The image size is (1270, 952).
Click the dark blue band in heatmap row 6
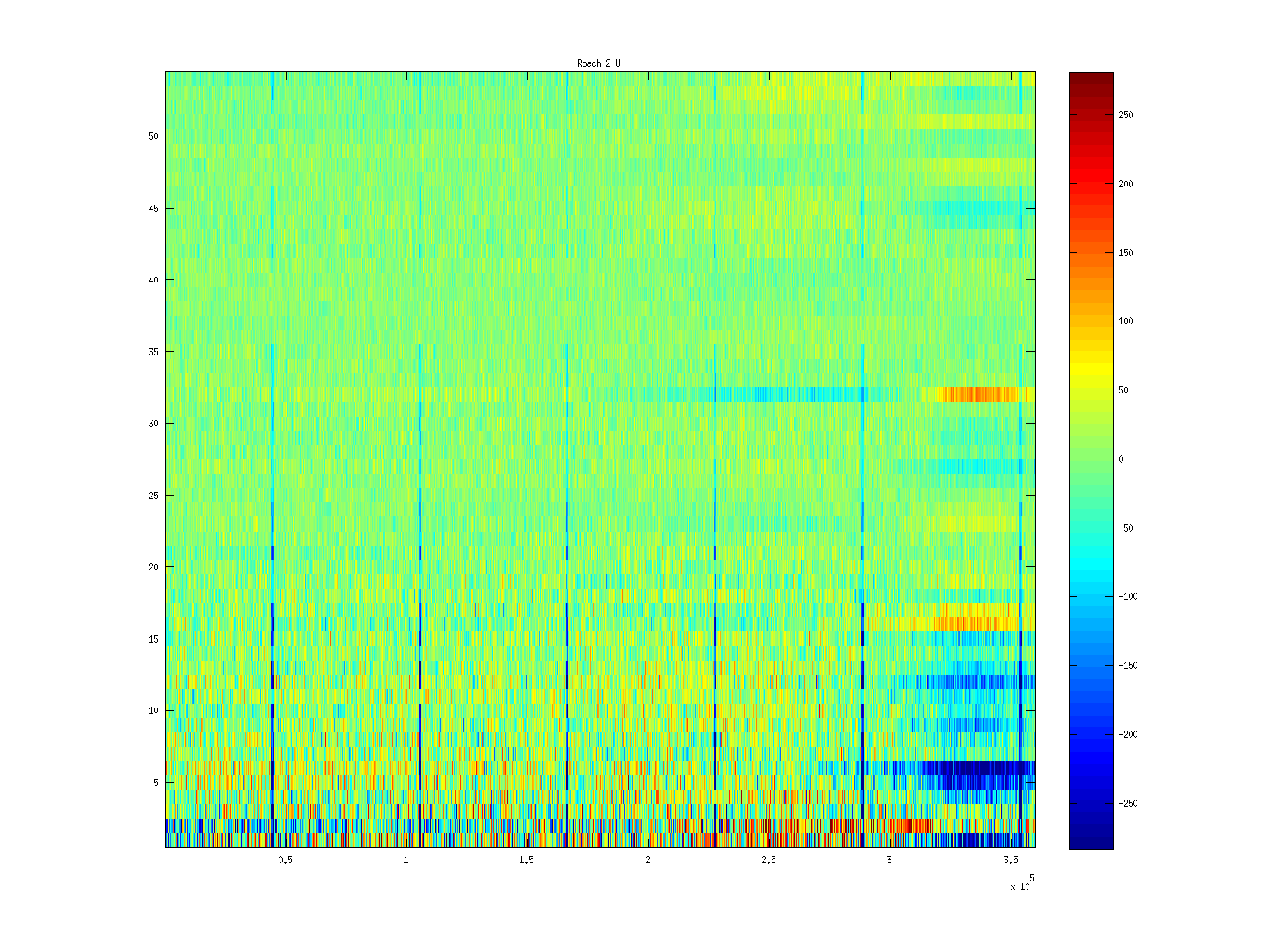[x=976, y=767]
